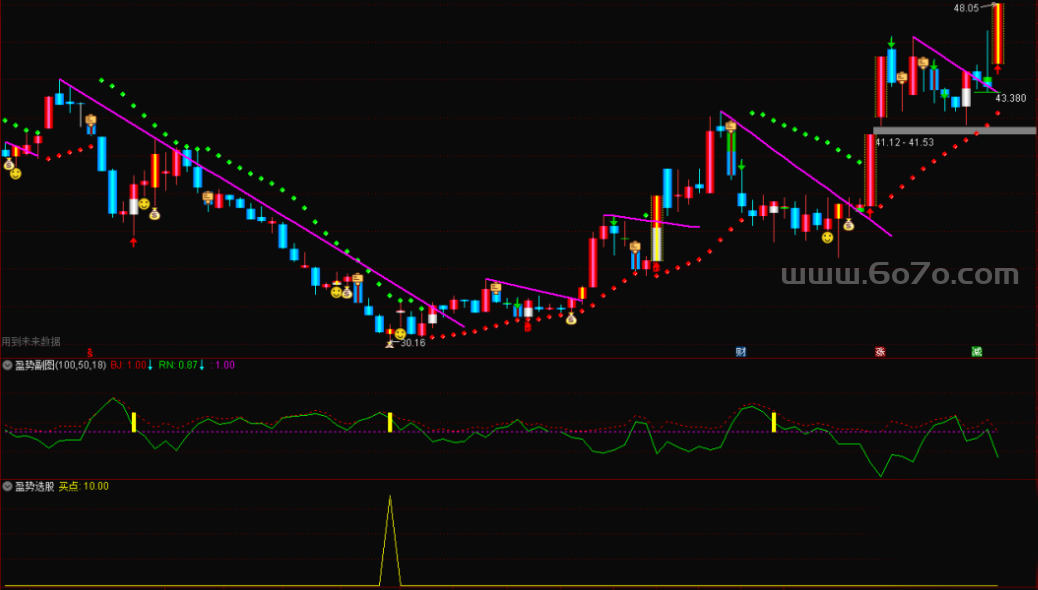
Task: Select the 盈势选股 indicator title
Action: (x=34, y=486)
